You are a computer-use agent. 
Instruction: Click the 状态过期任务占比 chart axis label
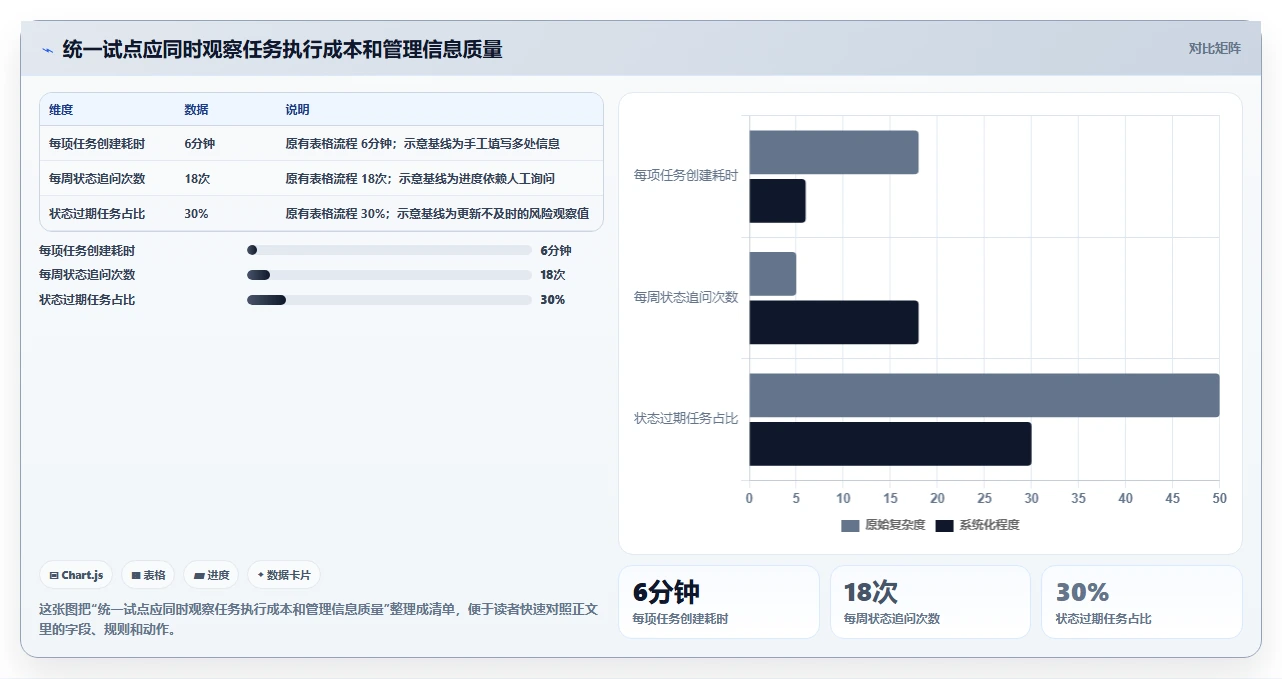point(686,419)
